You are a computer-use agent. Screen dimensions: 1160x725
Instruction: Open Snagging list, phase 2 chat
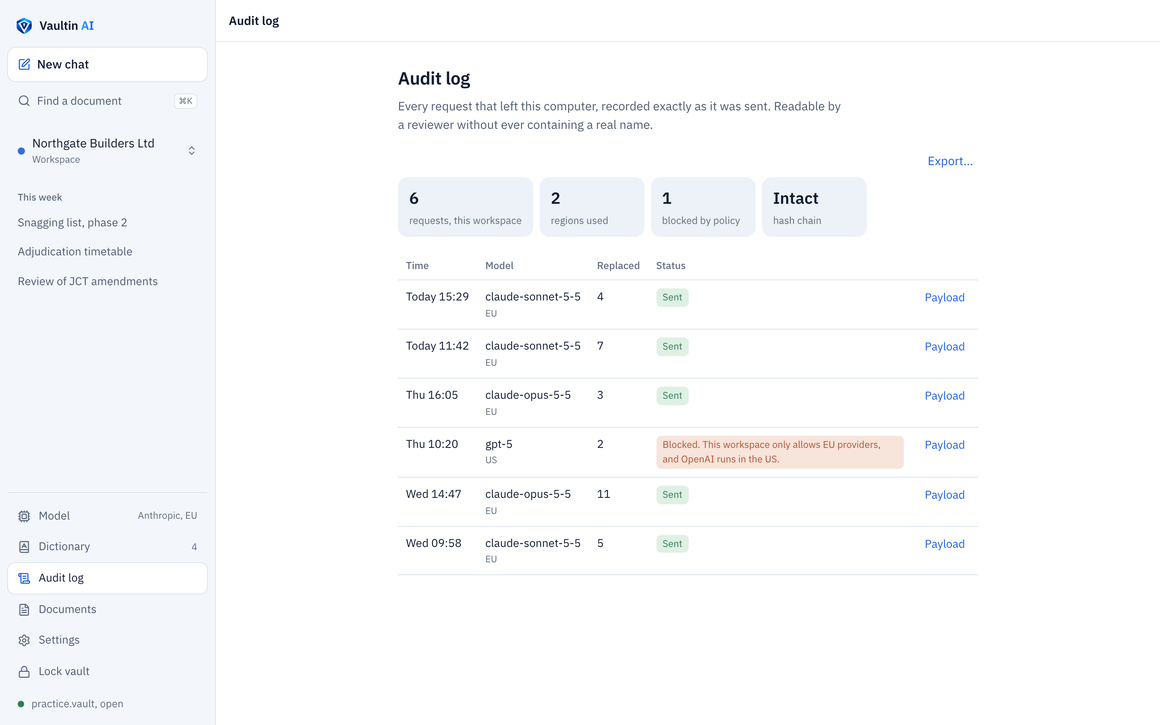pyautogui.click(x=72, y=223)
